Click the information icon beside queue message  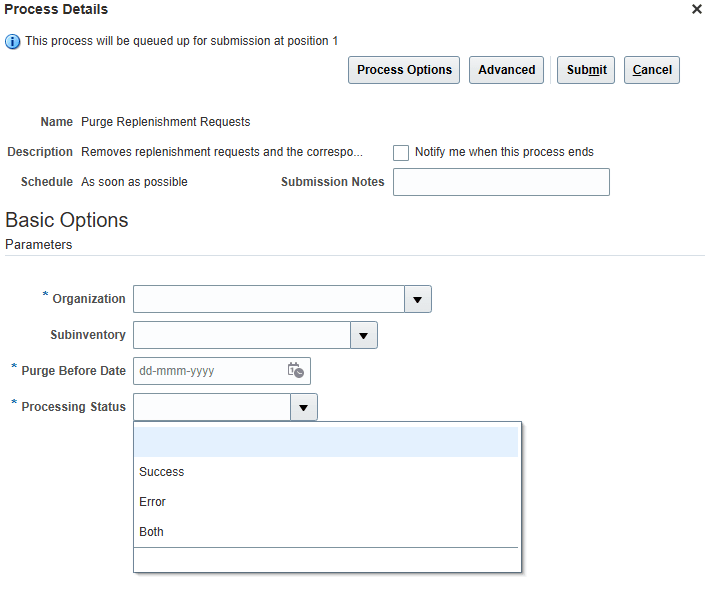(x=13, y=41)
